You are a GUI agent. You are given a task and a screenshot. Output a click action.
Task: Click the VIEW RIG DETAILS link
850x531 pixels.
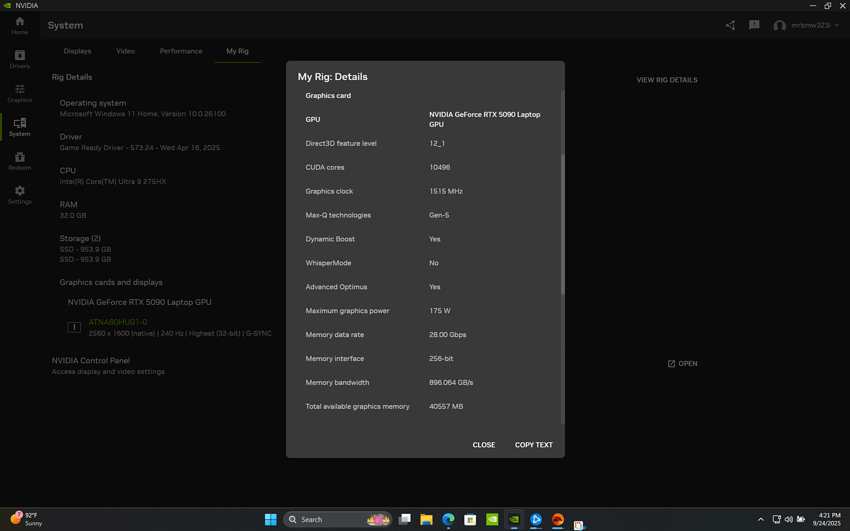pos(667,80)
